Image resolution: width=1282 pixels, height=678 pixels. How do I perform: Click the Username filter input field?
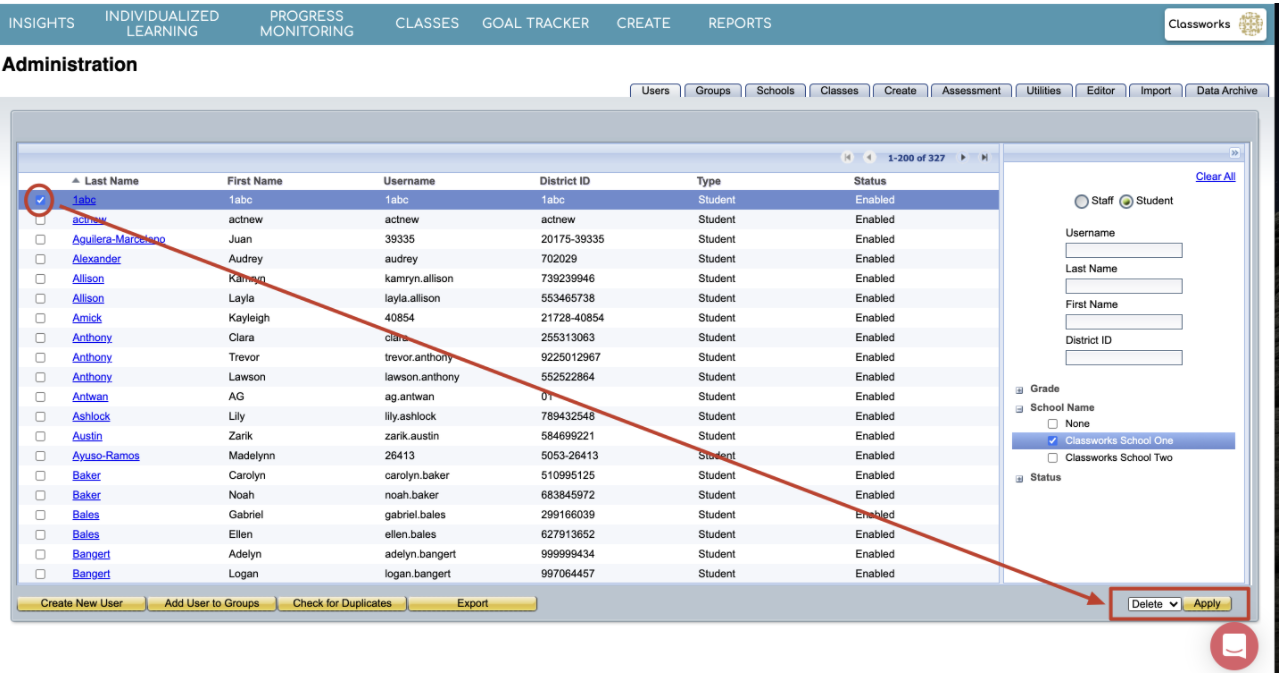pos(1123,251)
